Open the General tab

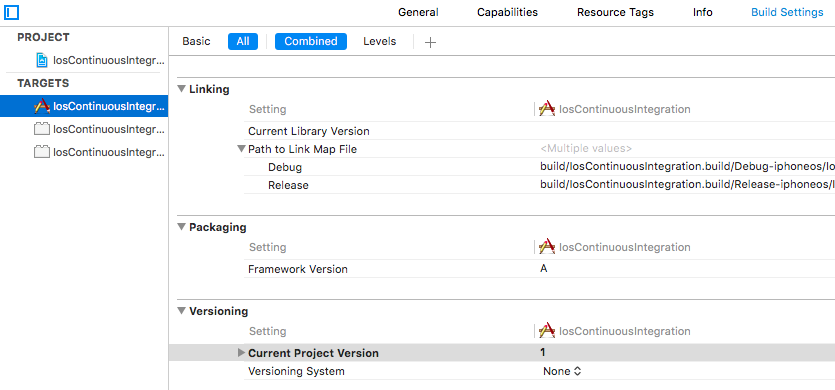coord(418,12)
